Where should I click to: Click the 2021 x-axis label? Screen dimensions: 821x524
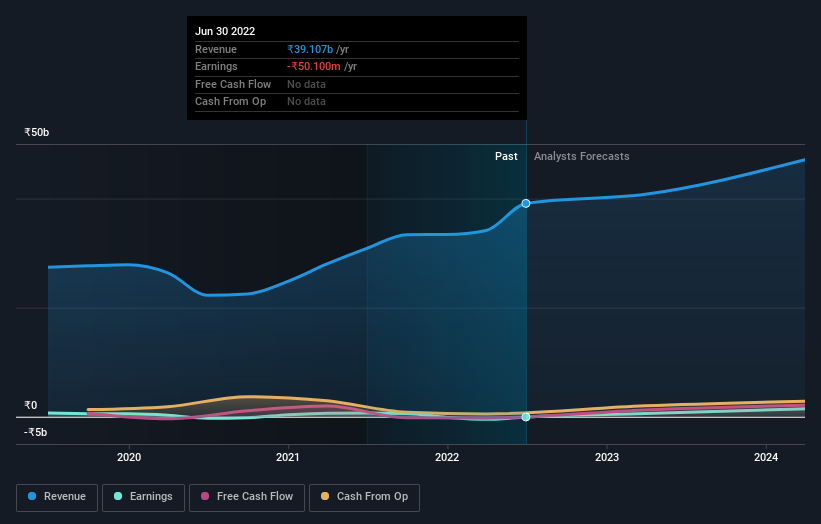point(287,457)
